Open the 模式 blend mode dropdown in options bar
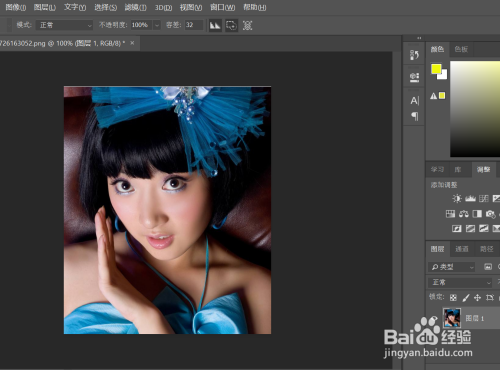This screenshot has width=500, height=370. pos(64,25)
